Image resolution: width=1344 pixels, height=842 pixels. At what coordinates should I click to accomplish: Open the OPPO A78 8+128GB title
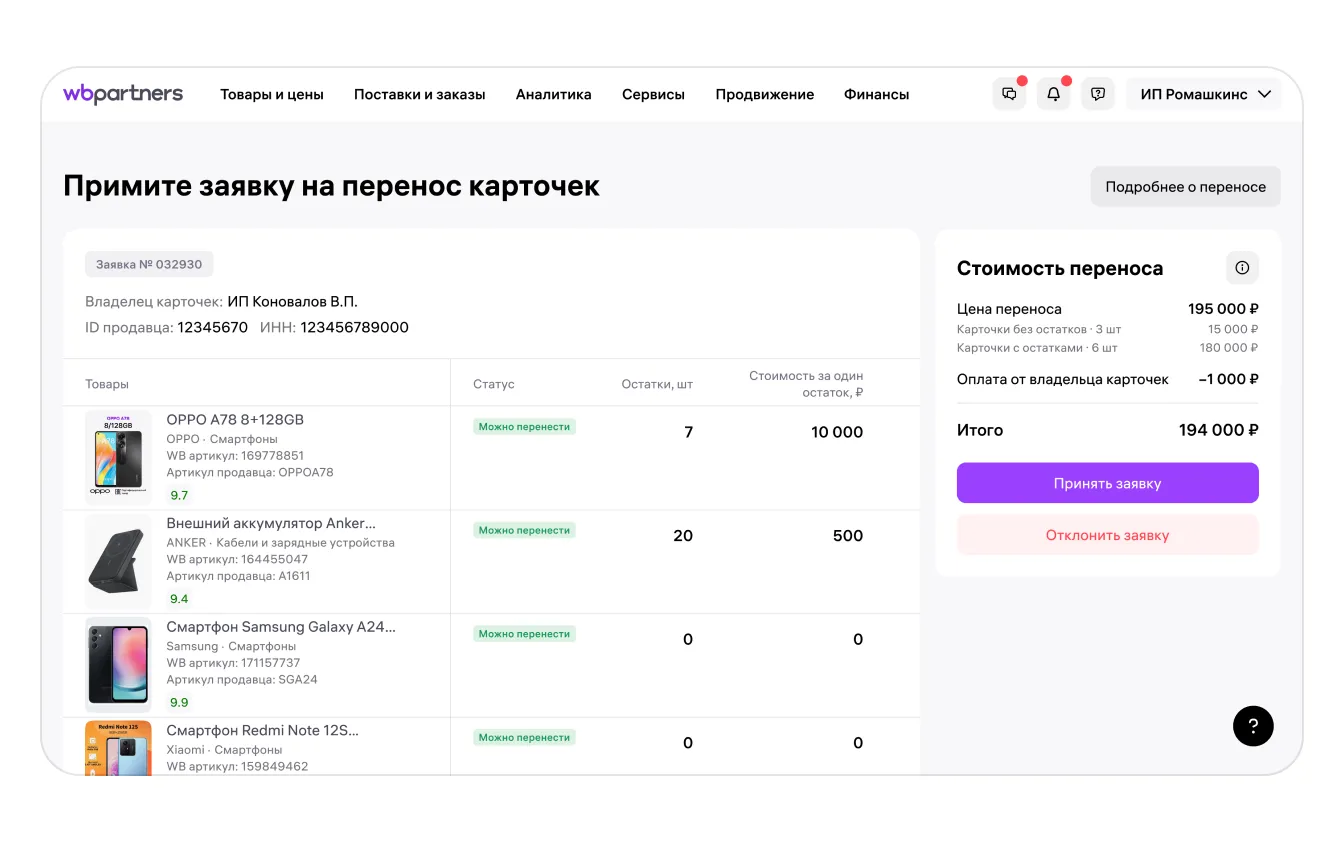(235, 420)
